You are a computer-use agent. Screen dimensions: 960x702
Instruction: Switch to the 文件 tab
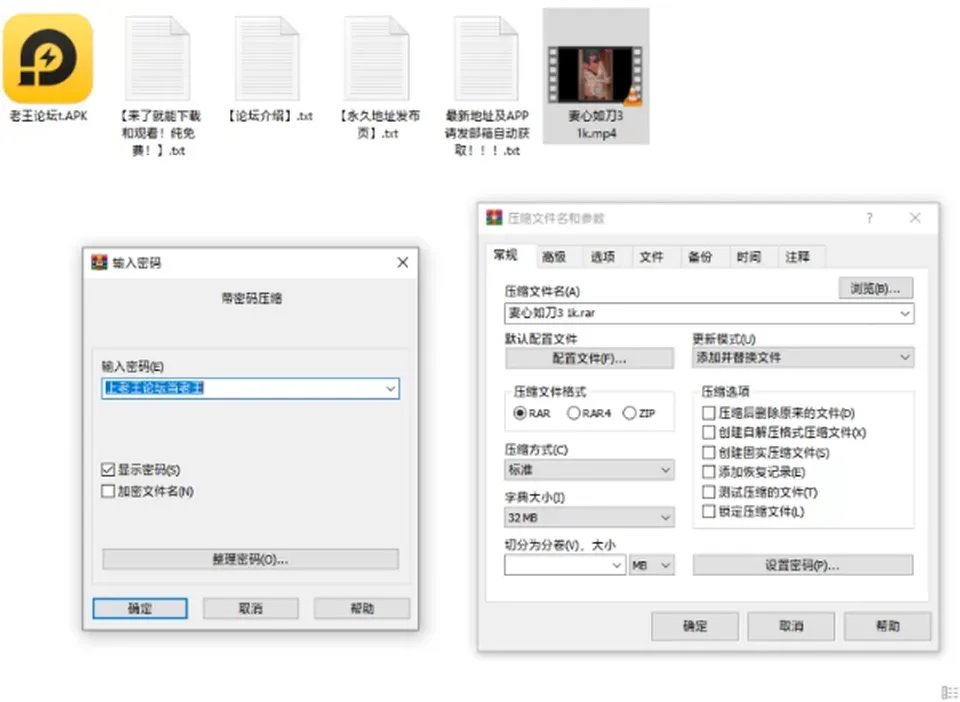651,257
